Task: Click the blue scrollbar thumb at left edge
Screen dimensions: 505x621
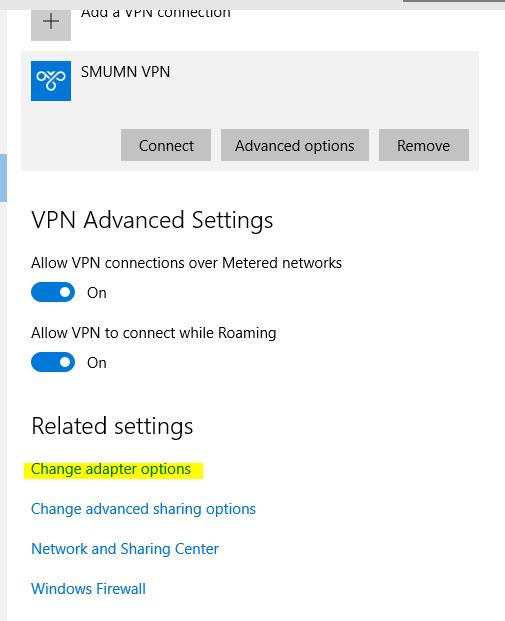Action: tap(3, 178)
